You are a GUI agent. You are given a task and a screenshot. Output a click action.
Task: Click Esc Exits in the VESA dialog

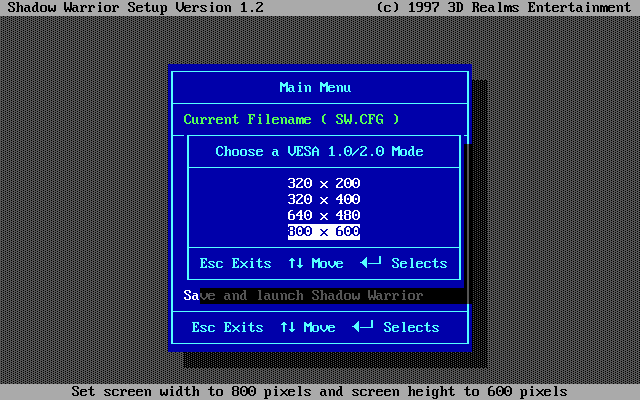click(x=236, y=263)
